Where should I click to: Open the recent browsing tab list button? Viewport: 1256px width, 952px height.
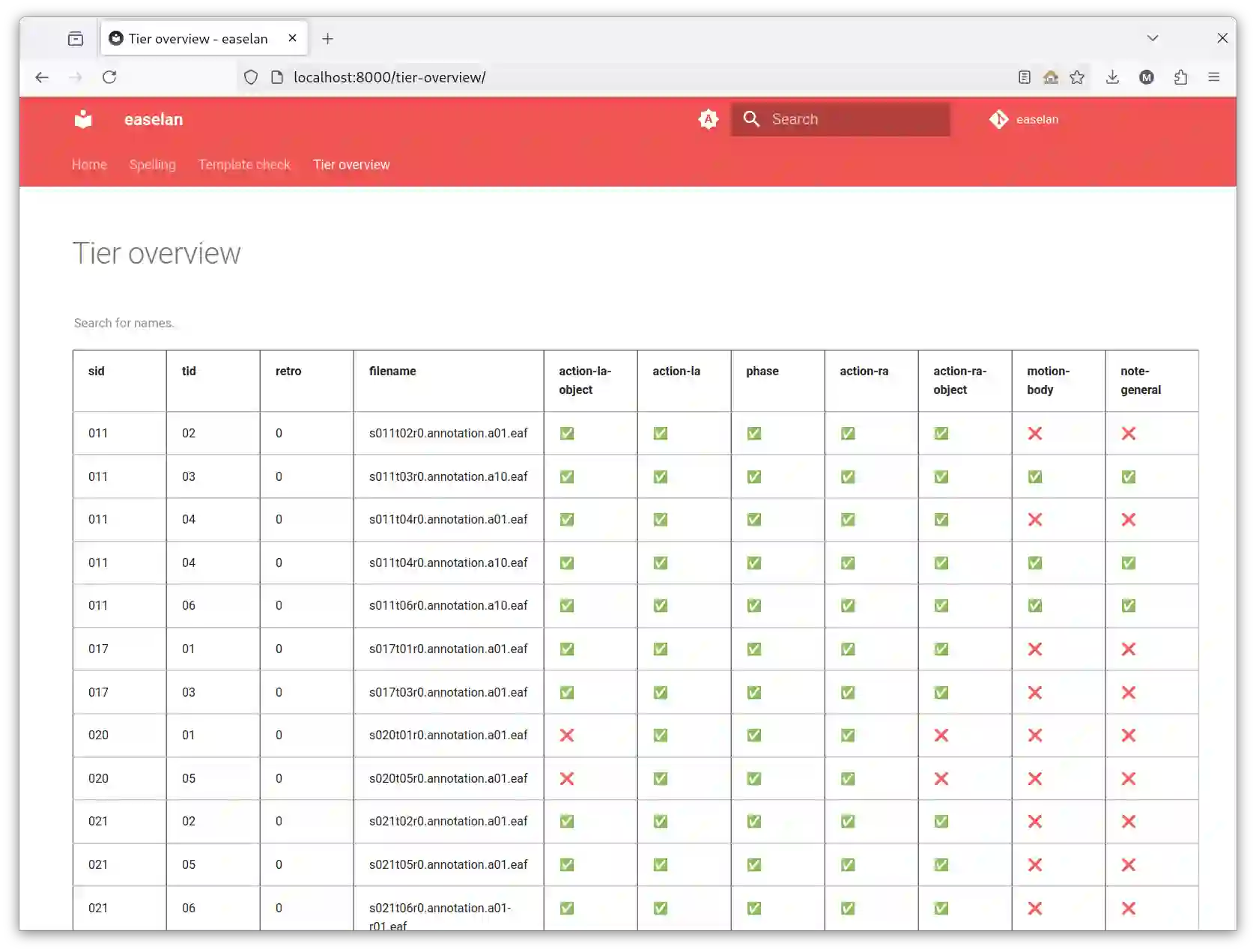click(76, 38)
